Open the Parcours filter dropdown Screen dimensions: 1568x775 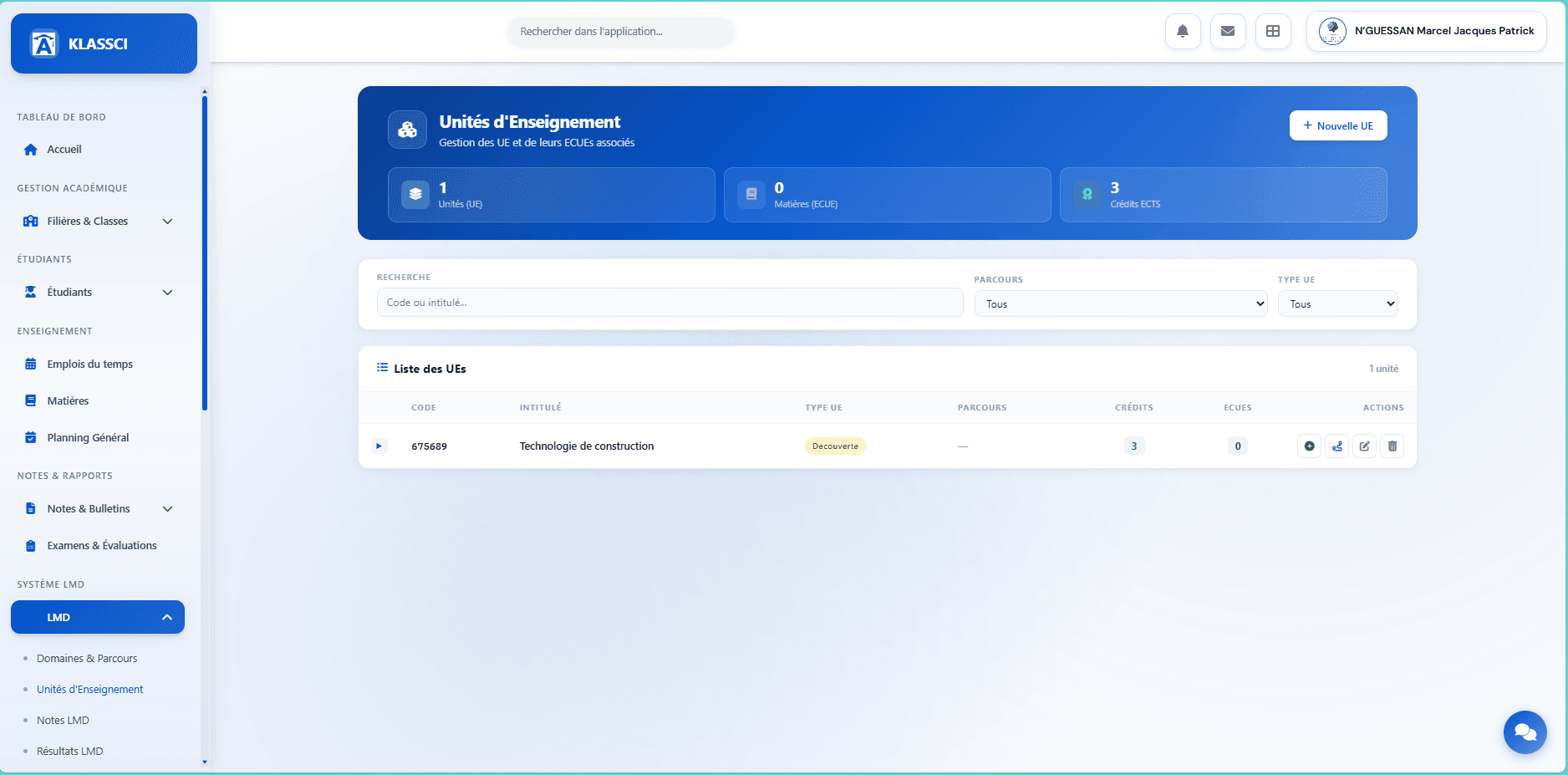(x=1120, y=304)
